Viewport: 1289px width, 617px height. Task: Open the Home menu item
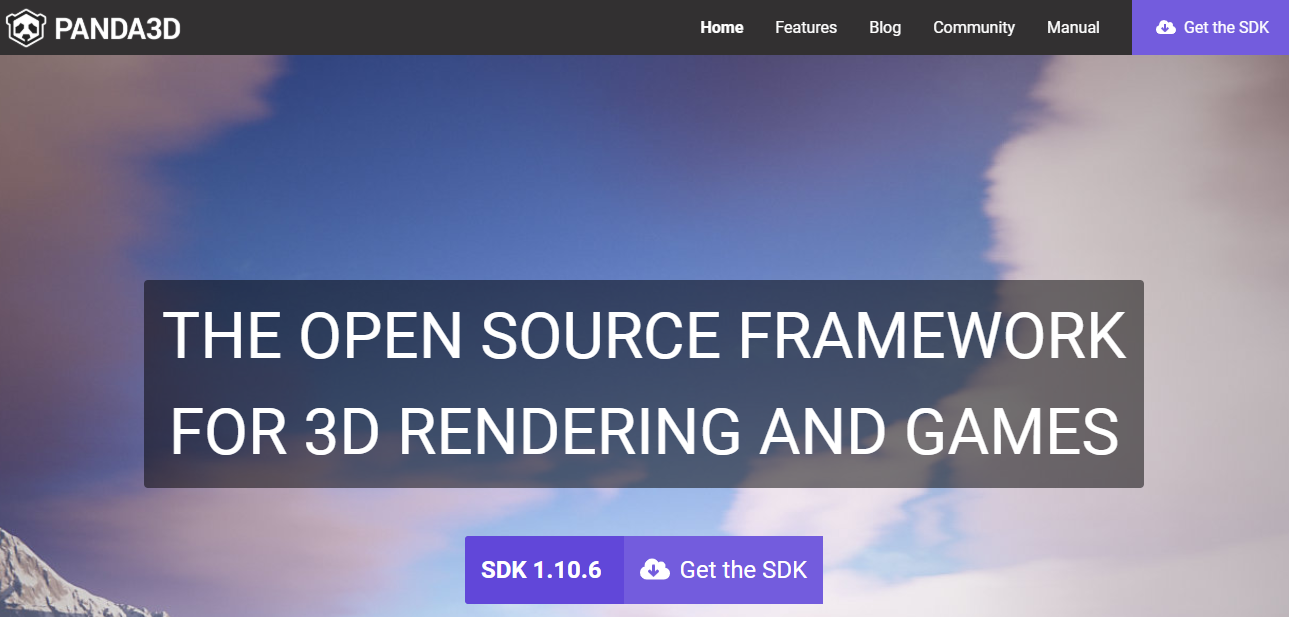point(722,28)
